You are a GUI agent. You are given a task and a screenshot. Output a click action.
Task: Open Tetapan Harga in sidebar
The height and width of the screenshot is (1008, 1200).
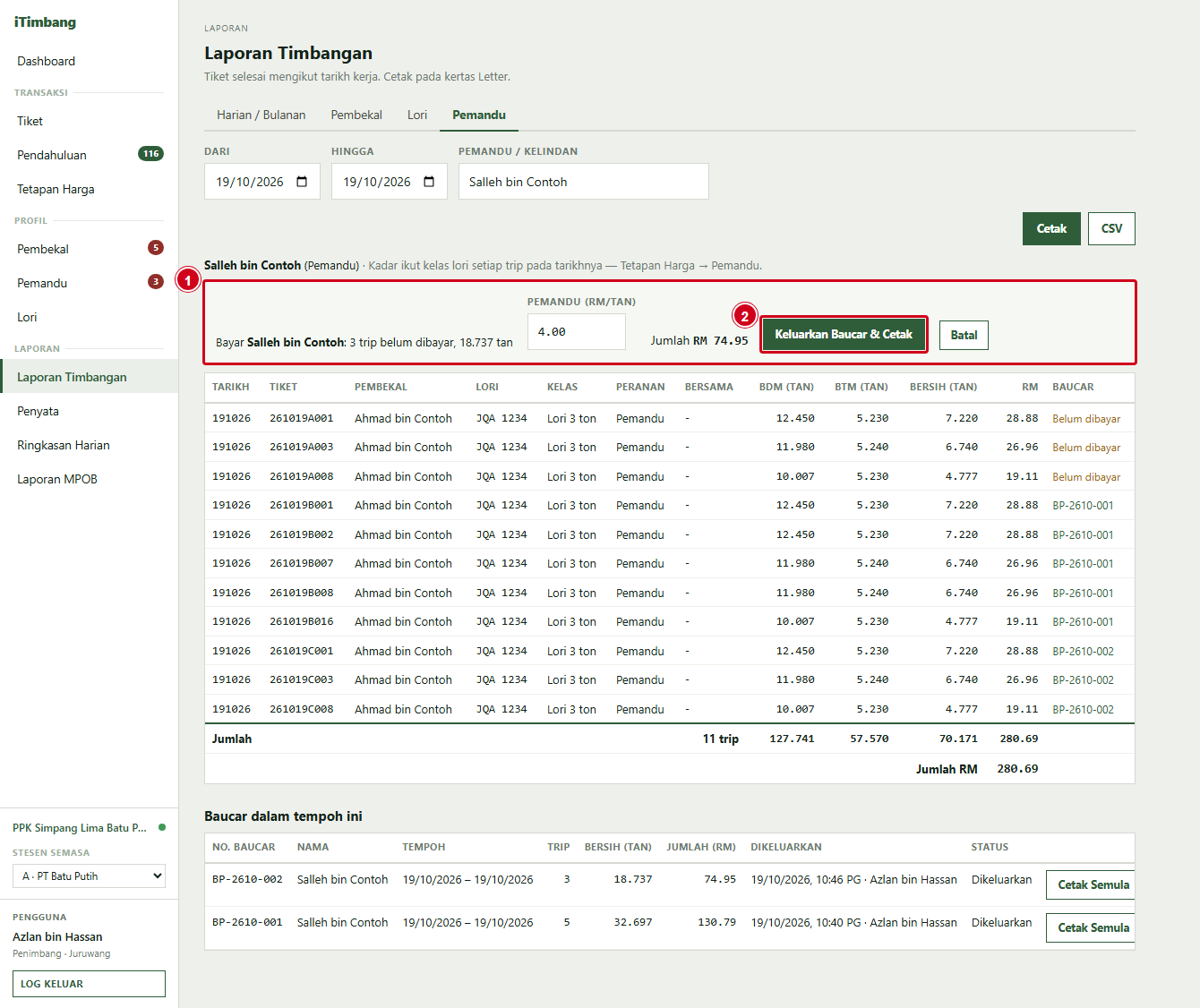tap(56, 189)
